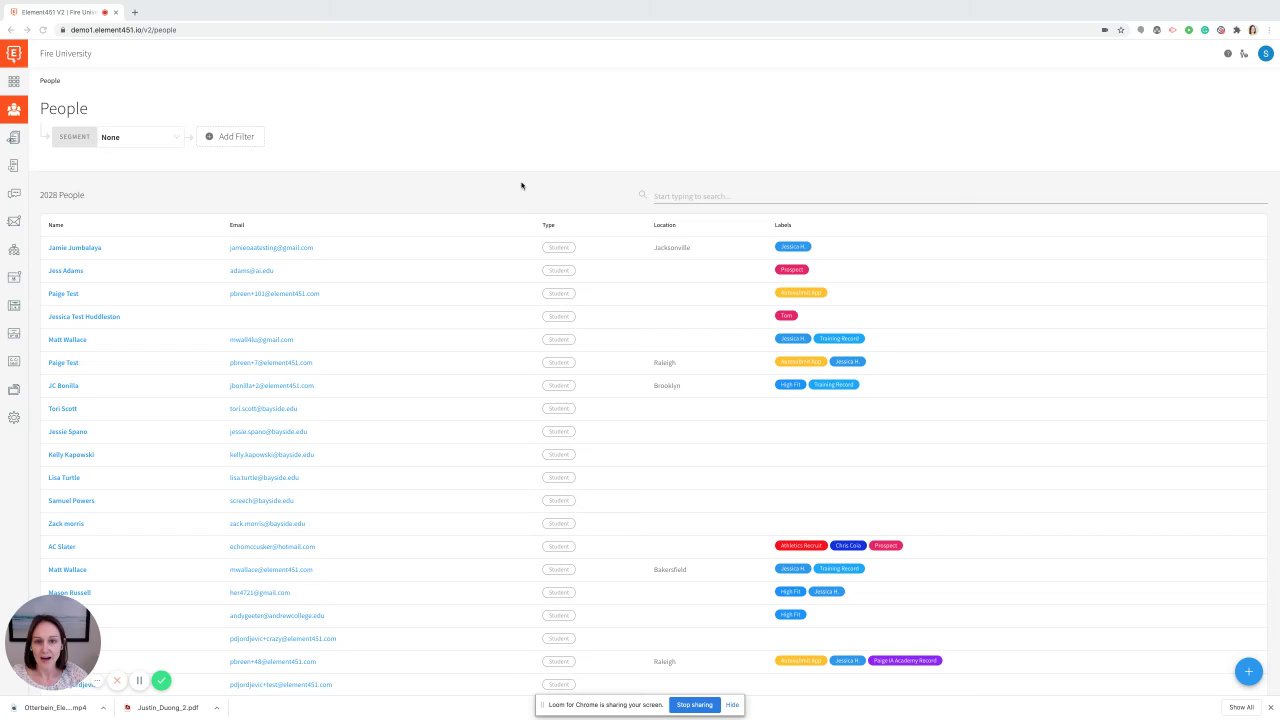Click the Add Filter button

230,137
